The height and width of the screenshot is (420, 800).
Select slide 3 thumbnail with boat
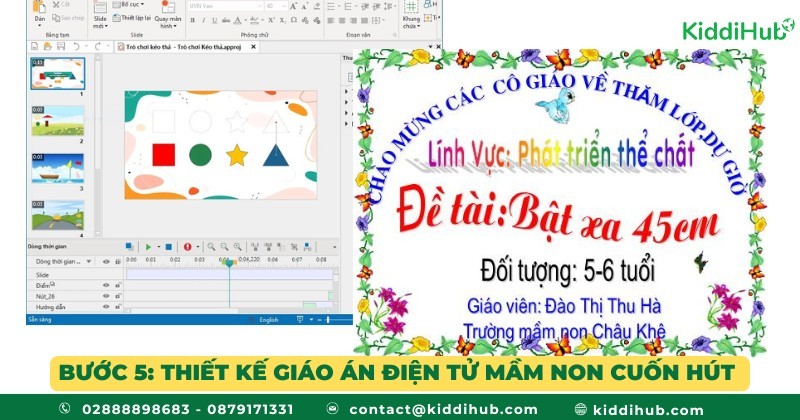coord(58,168)
